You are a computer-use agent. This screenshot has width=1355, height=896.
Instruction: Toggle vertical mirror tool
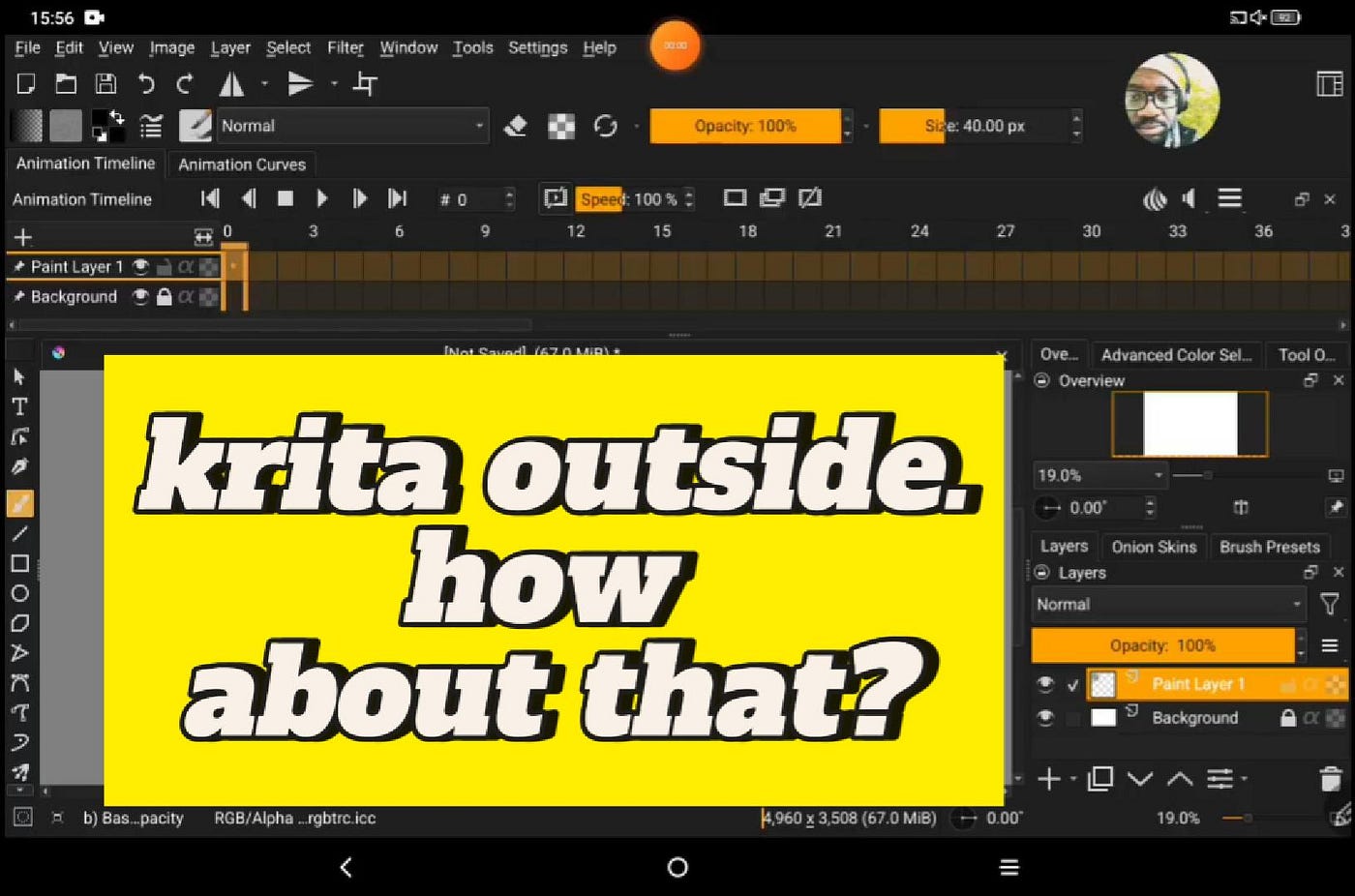[x=301, y=84]
